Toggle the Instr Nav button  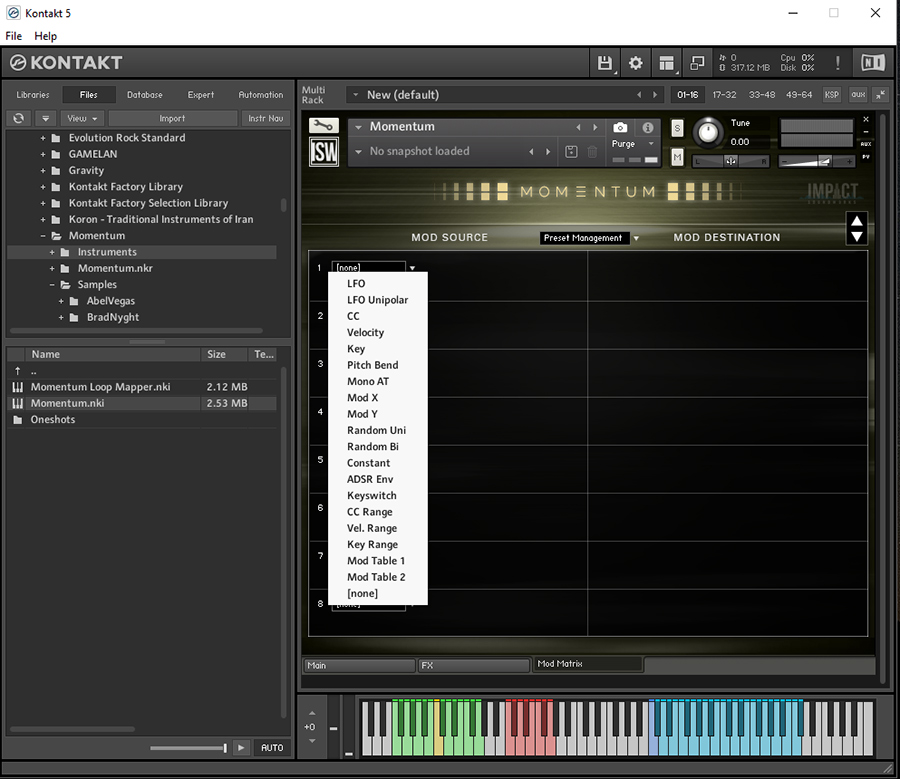pos(265,118)
